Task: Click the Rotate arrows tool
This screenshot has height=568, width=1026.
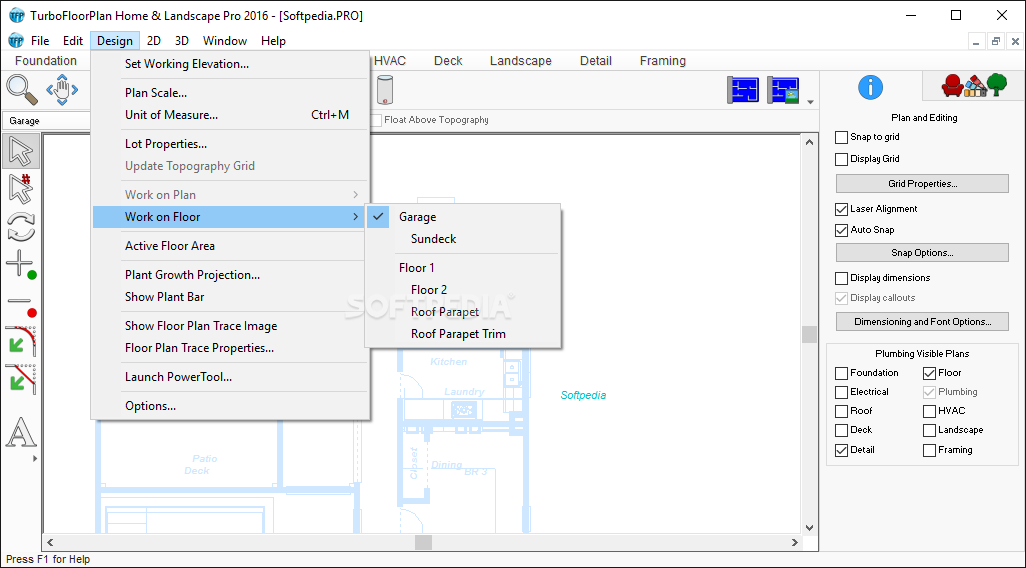Action: (x=21, y=227)
